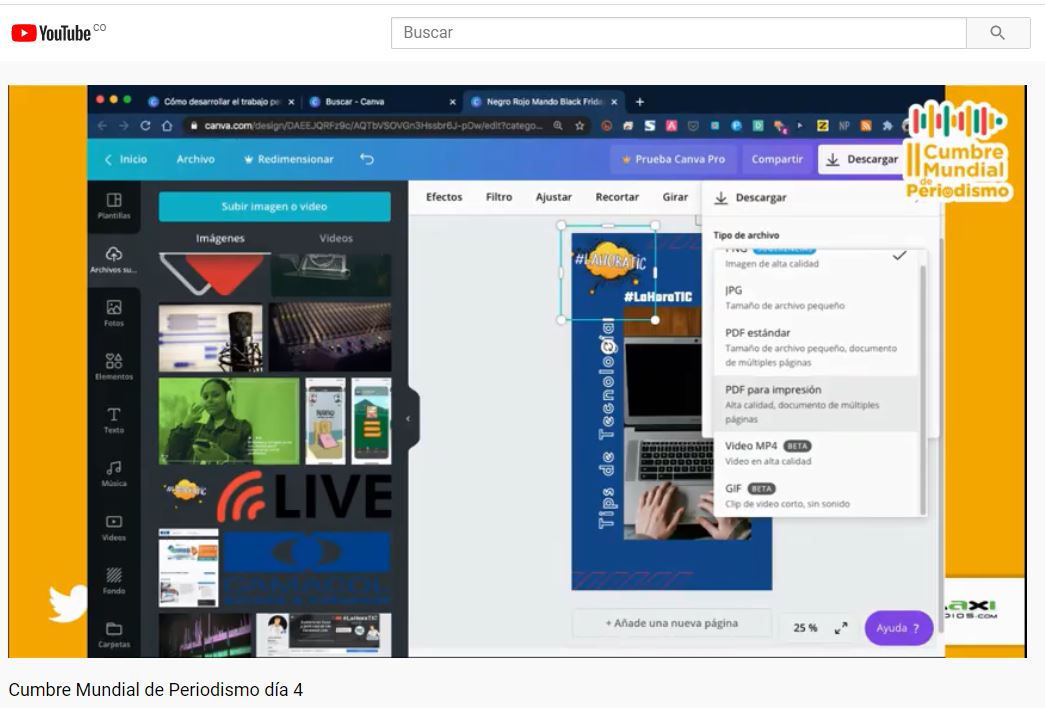Viewport: 1045px width, 708px height.
Task: Open Filtro in image toolbar
Action: 499,197
